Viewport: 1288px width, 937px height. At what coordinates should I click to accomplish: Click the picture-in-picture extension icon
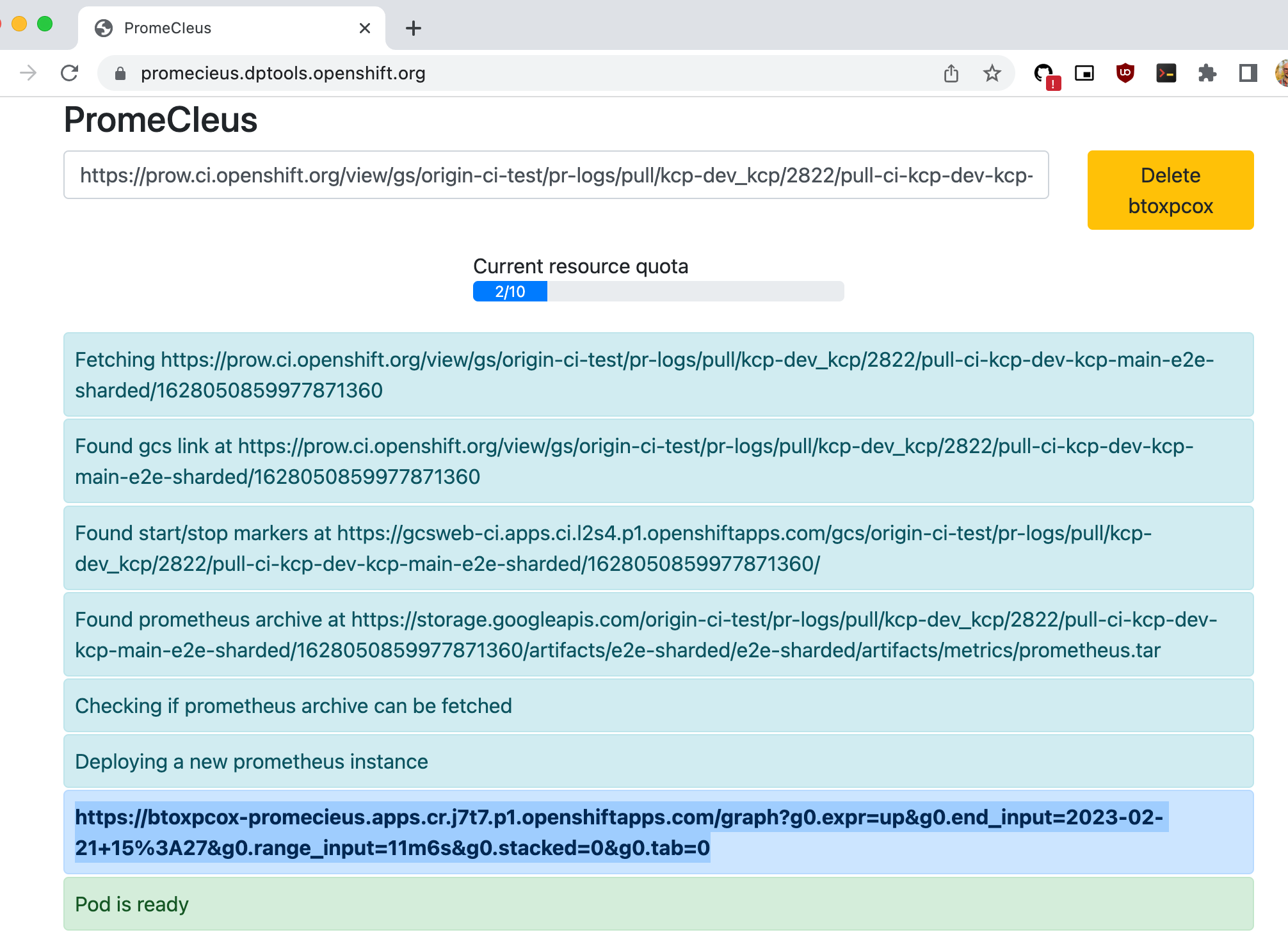[1084, 74]
